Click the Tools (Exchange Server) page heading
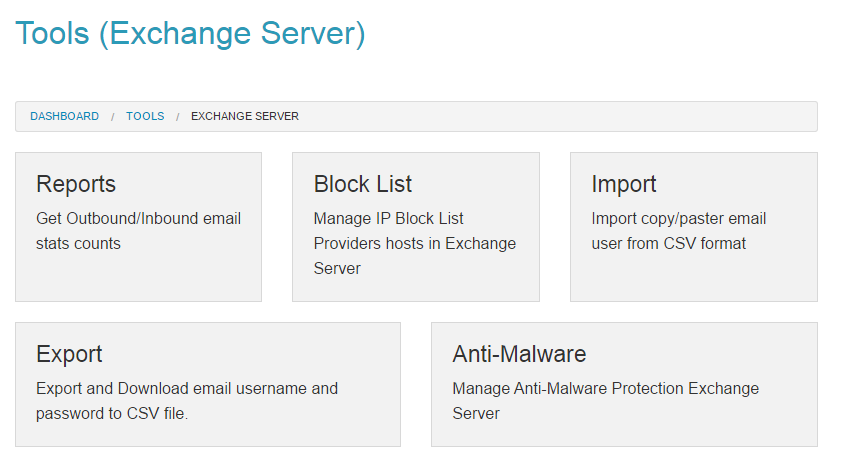This screenshot has width=844, height=471. [191, 33]
